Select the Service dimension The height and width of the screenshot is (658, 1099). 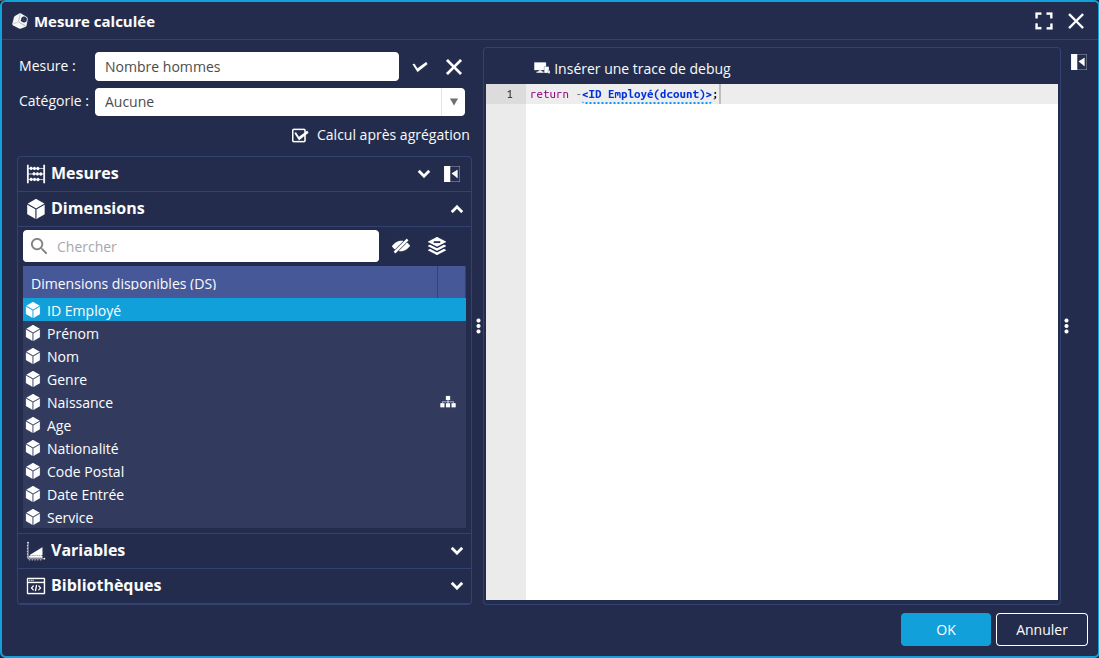coord(70,518)
